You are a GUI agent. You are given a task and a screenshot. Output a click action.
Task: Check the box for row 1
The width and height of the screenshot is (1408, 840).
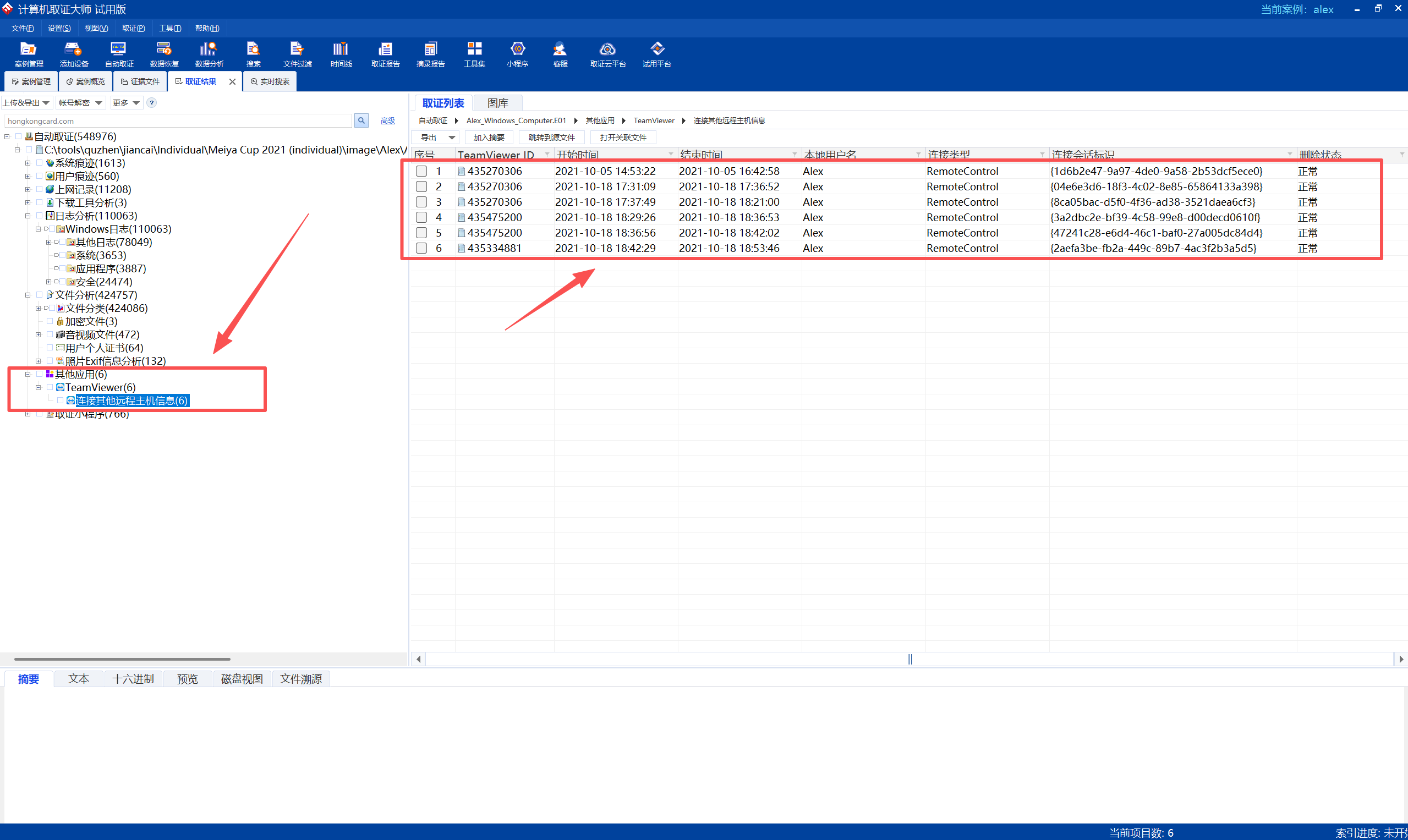(421, 171)
